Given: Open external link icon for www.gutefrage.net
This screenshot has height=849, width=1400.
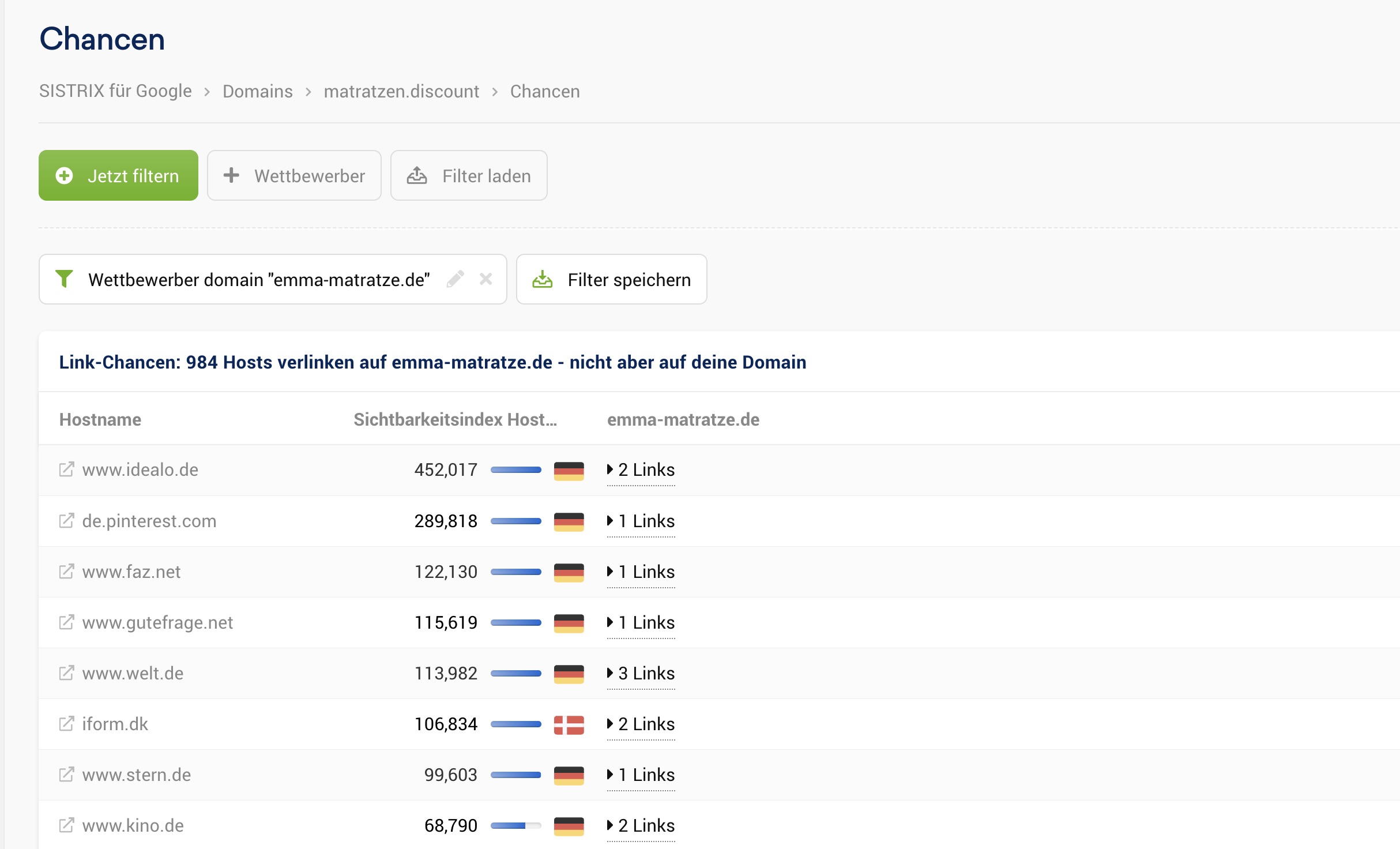Looking at the screenshot, I should click(66, 622).
